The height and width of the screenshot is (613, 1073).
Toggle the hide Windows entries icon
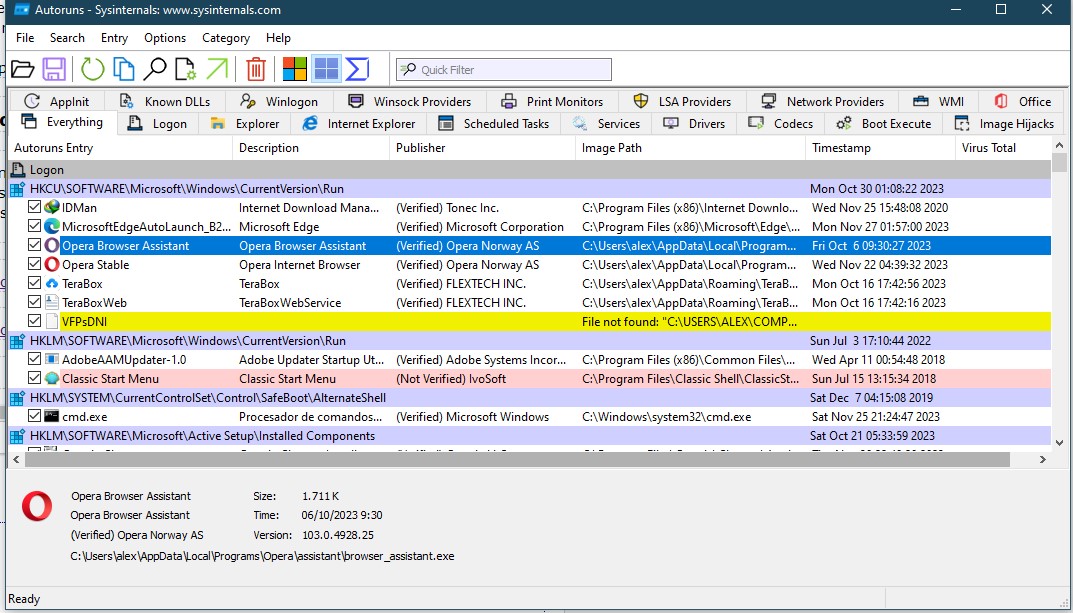(x=326, y=69)
